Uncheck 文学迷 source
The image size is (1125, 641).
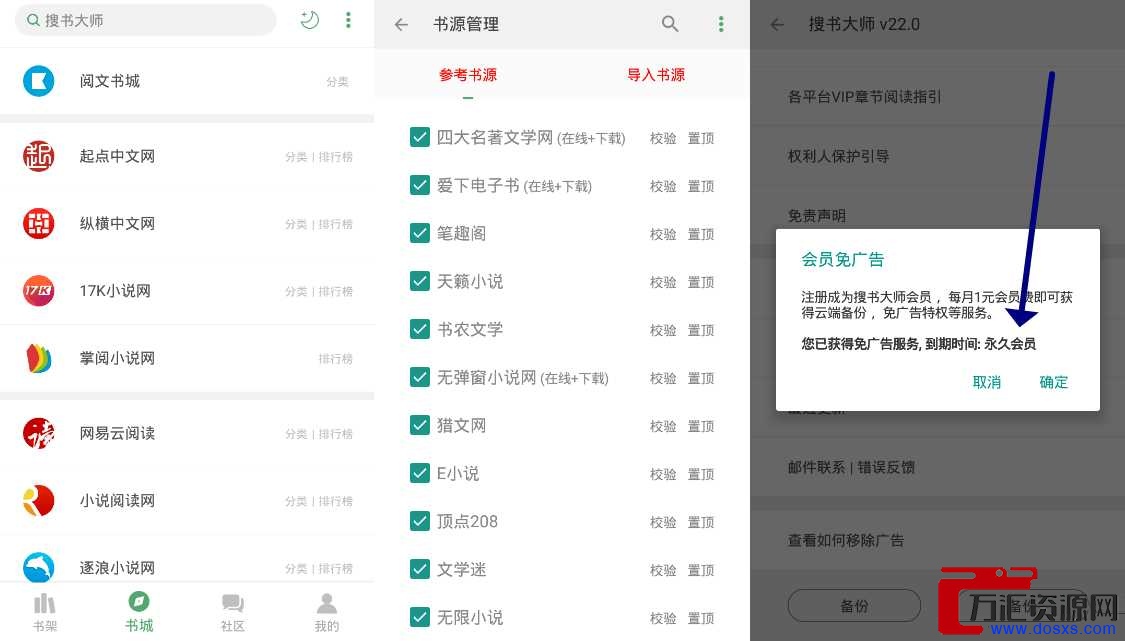pos(420,570)
